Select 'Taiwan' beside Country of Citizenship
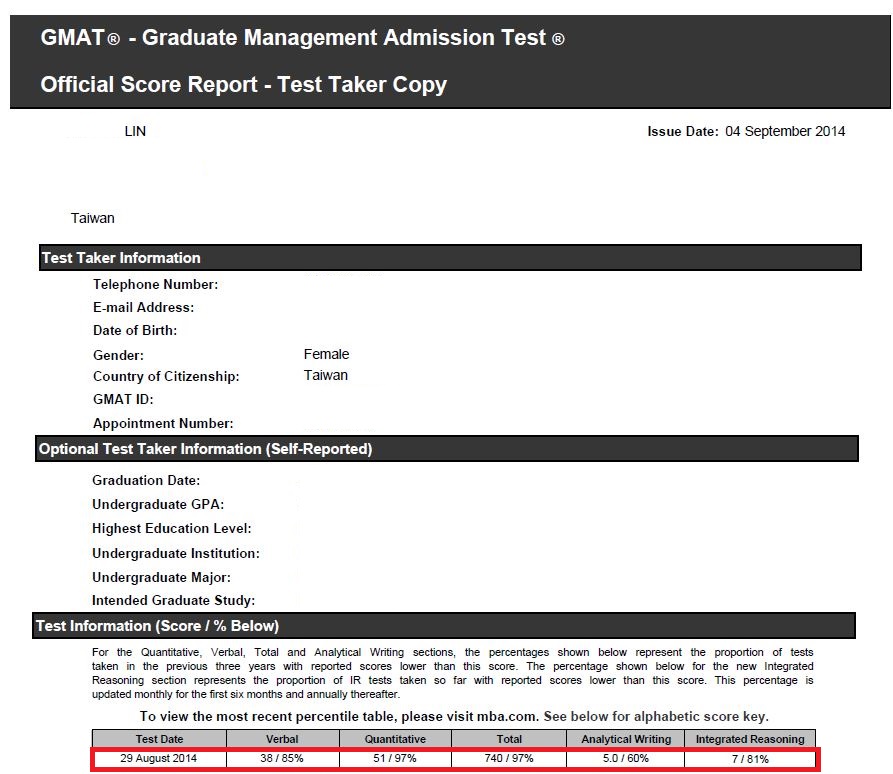Screen dimensions: 893x774 326,375
